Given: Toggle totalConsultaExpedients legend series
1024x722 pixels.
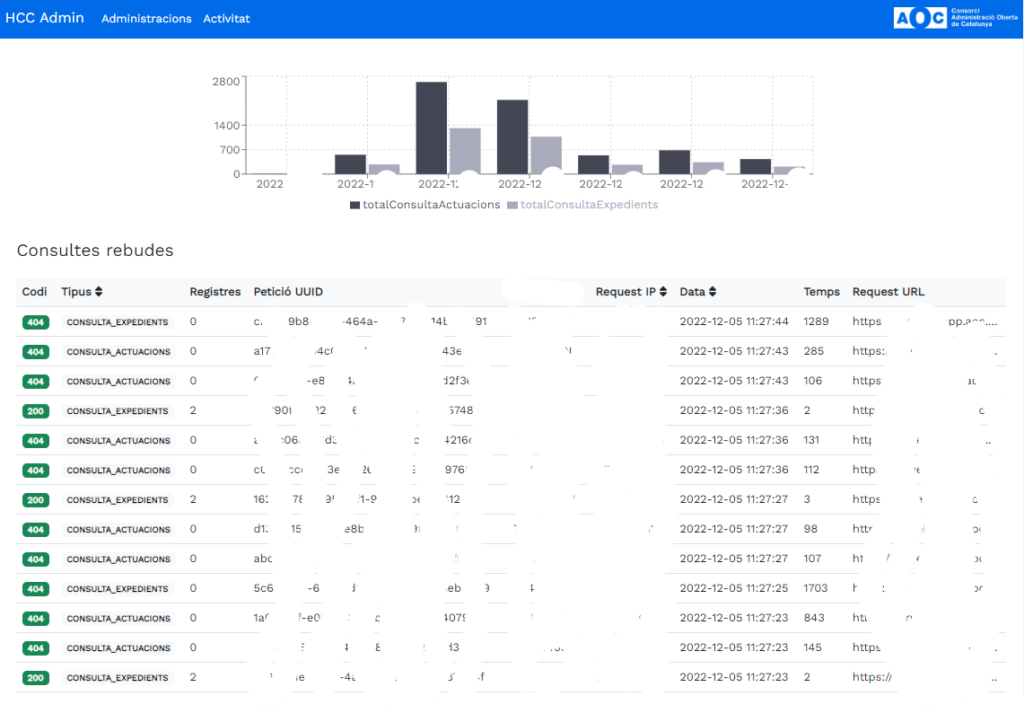Looking at the screenshot, I should [x=582, y=205].
